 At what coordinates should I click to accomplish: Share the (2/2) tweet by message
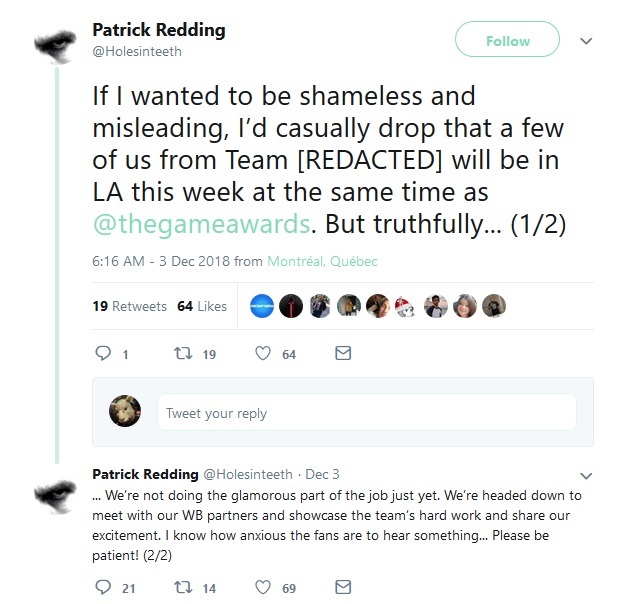tap(342, 588)
